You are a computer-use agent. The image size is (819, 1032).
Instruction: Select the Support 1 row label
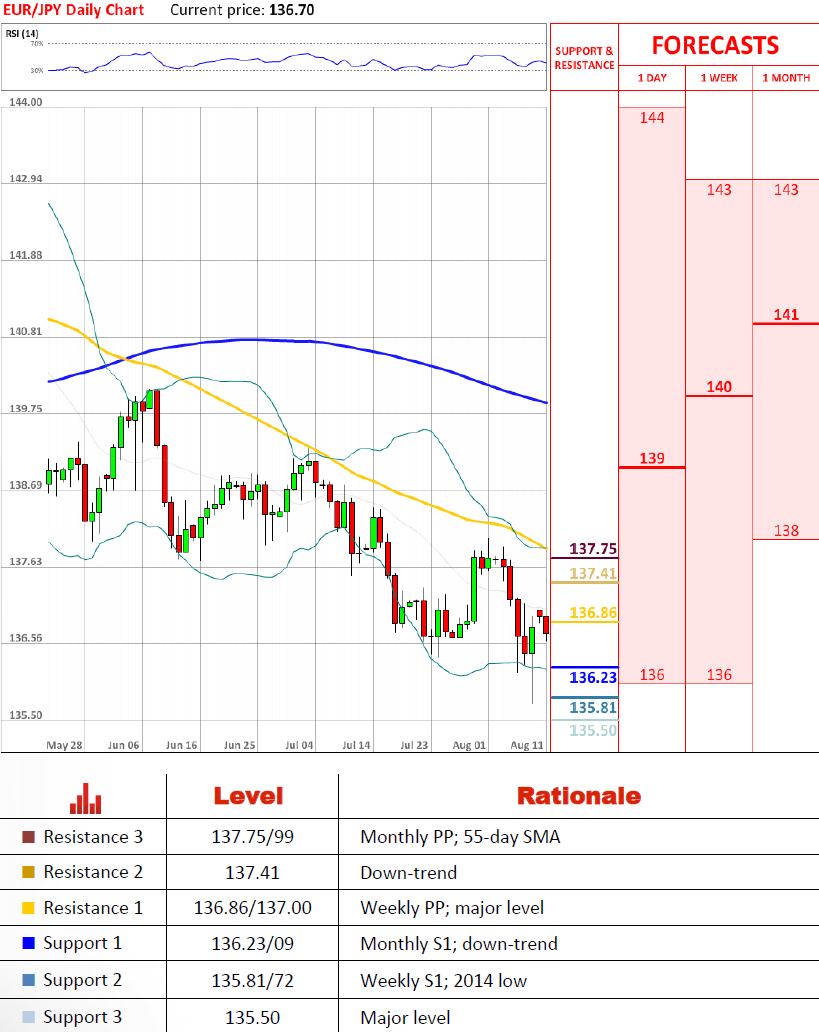82,943
